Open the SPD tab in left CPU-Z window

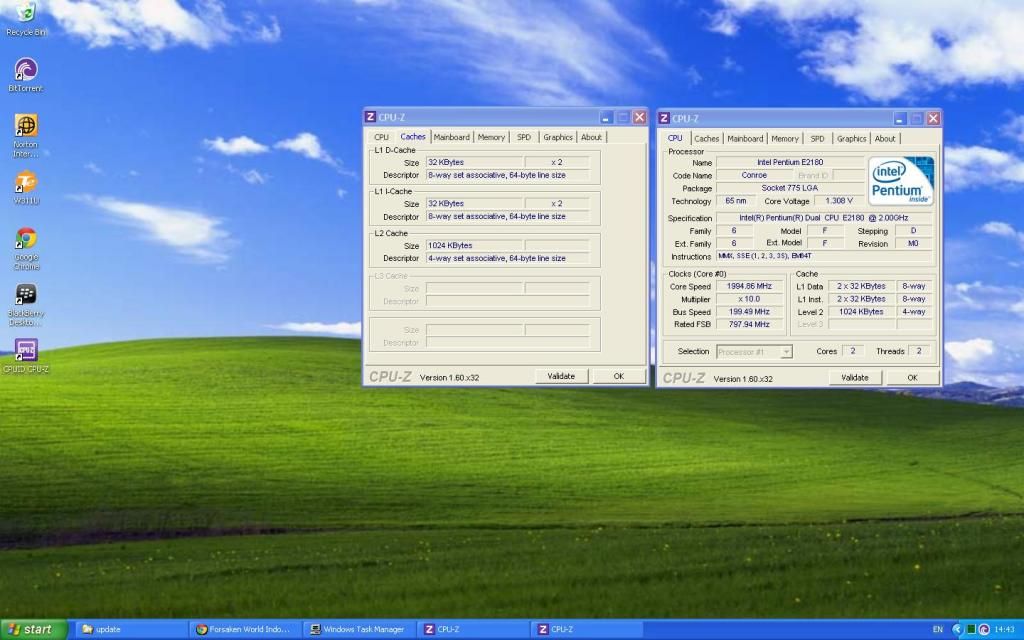tap(524, 137)
